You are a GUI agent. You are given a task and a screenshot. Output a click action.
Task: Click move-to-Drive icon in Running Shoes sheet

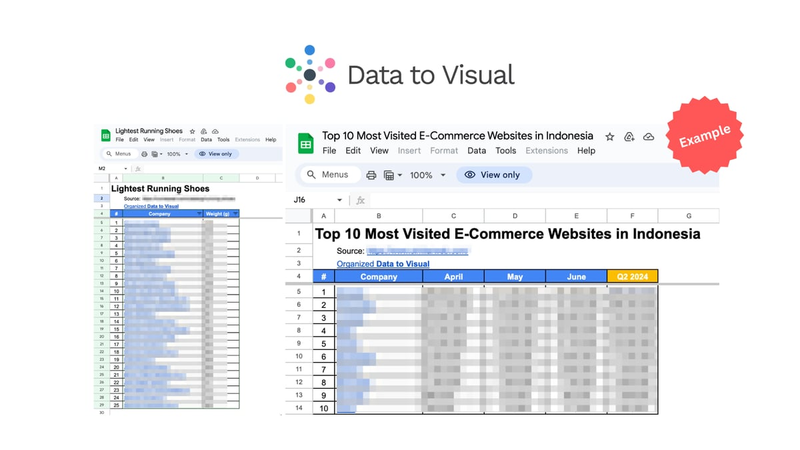204,131
